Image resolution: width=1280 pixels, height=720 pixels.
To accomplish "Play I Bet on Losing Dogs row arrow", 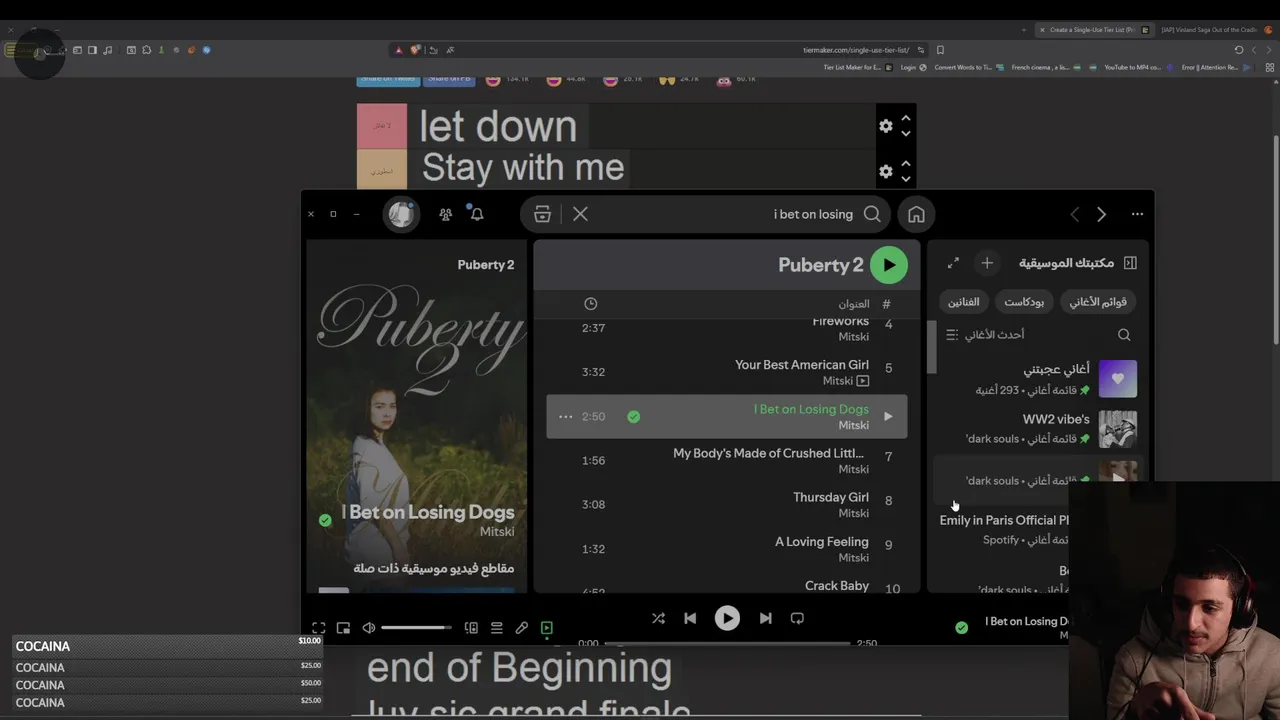I will tap(888, 417).
